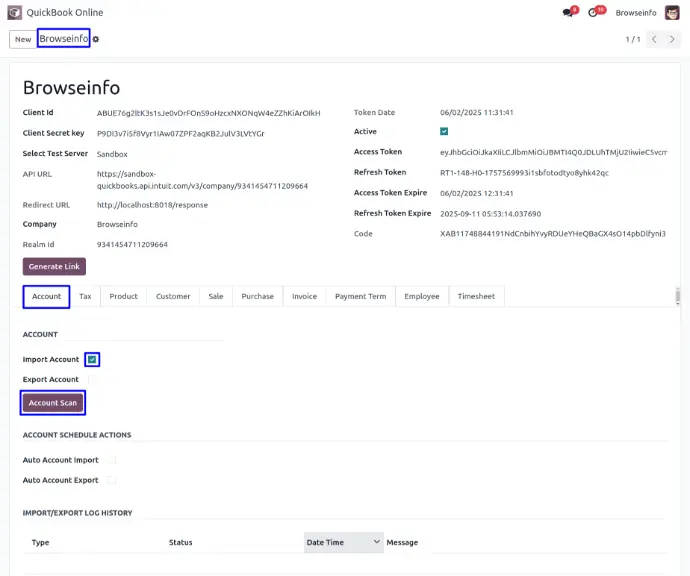Switch to the Timesheet tab

pyautogui.click(x=476, y=297)
